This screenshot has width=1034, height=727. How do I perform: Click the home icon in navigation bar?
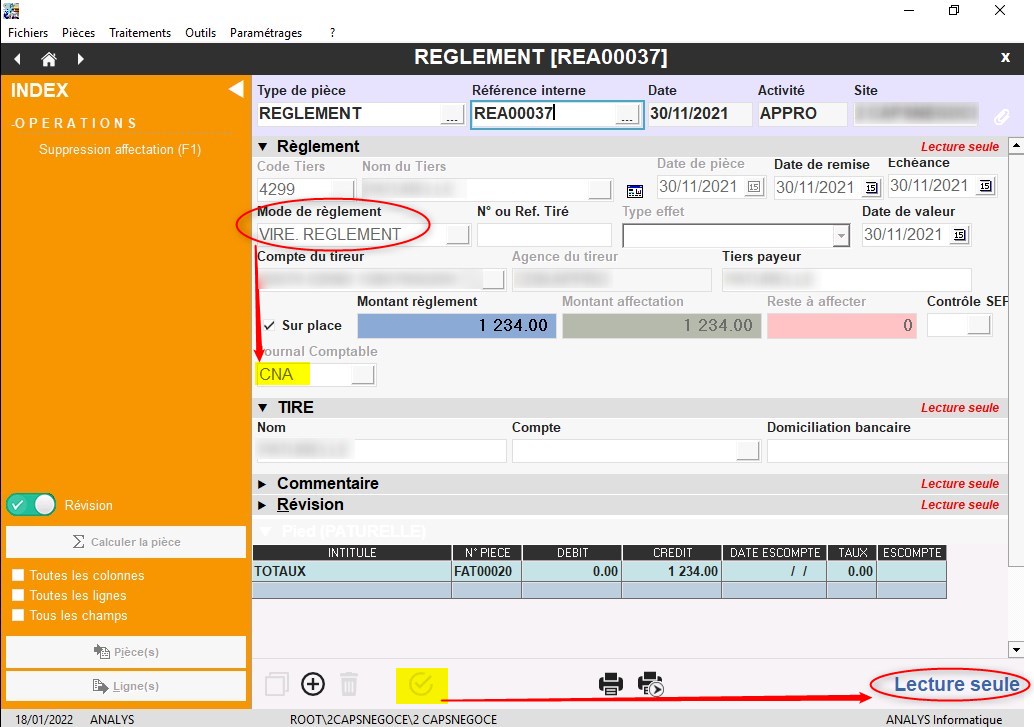(x=49, y=59)
